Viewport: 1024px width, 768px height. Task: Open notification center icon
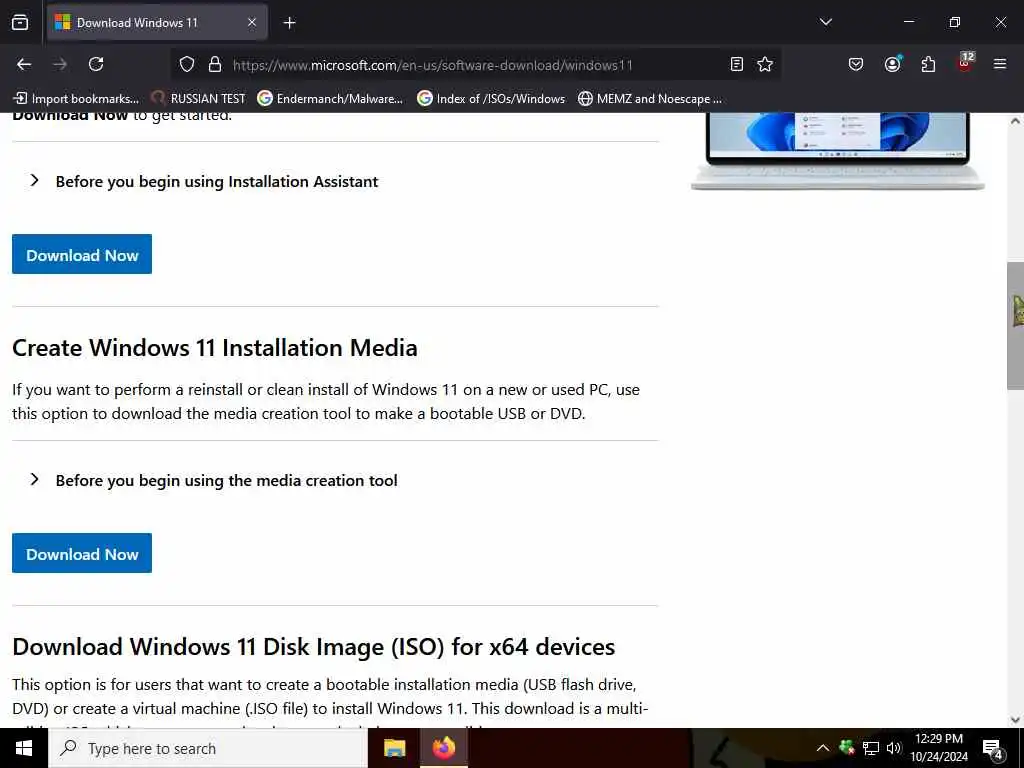tap(992, 749)
